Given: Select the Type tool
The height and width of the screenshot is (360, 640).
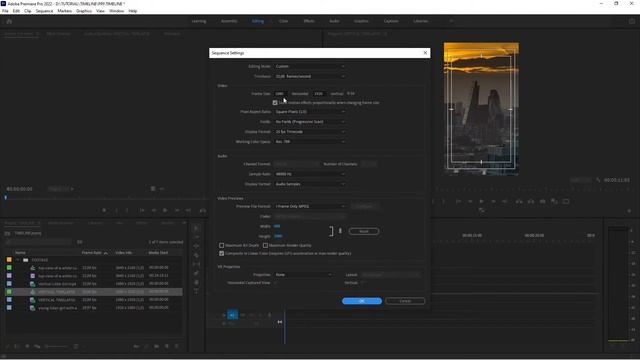Looking at the screenshot, I should click(196, 291).
